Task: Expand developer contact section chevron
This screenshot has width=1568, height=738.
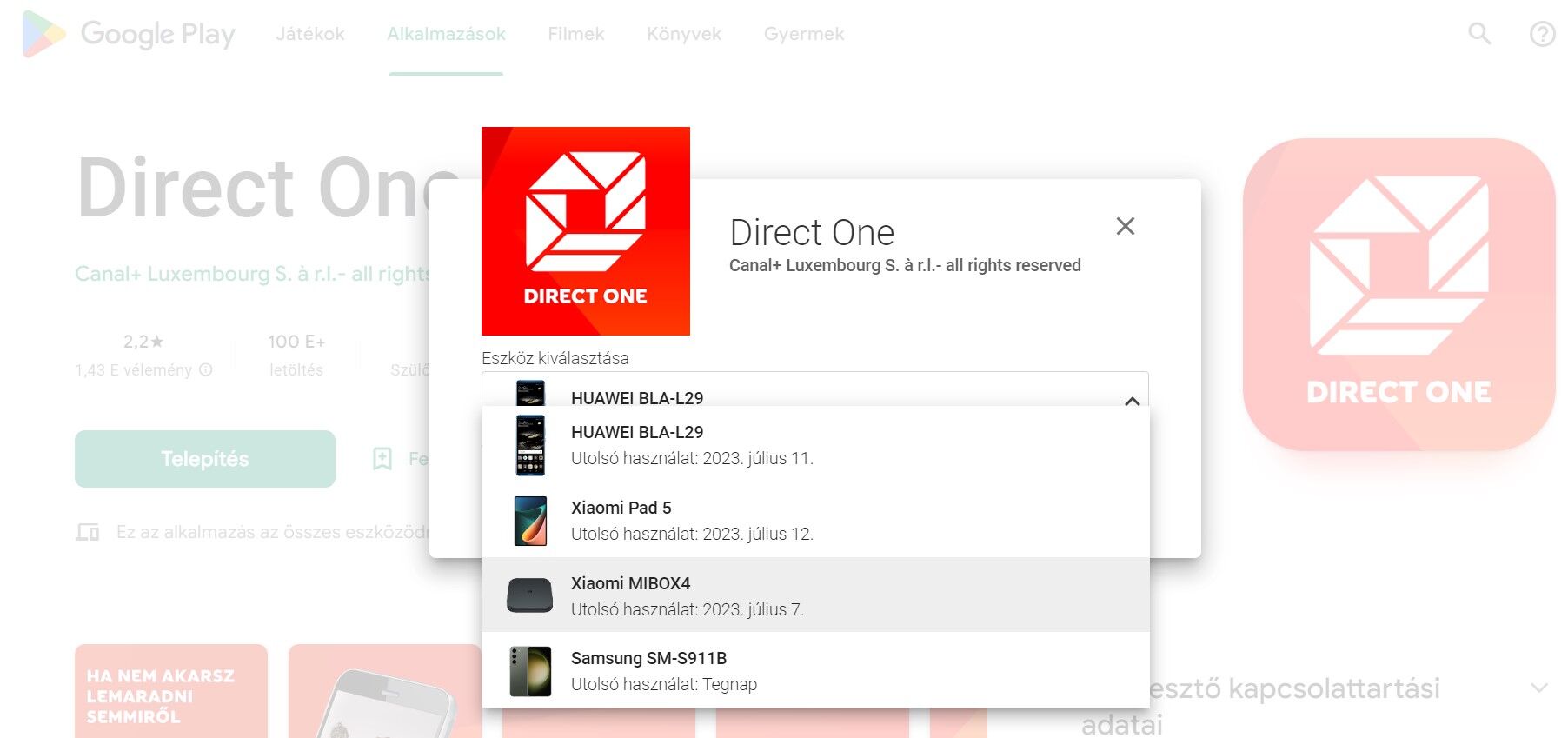Action: [x=1539, y=688]
